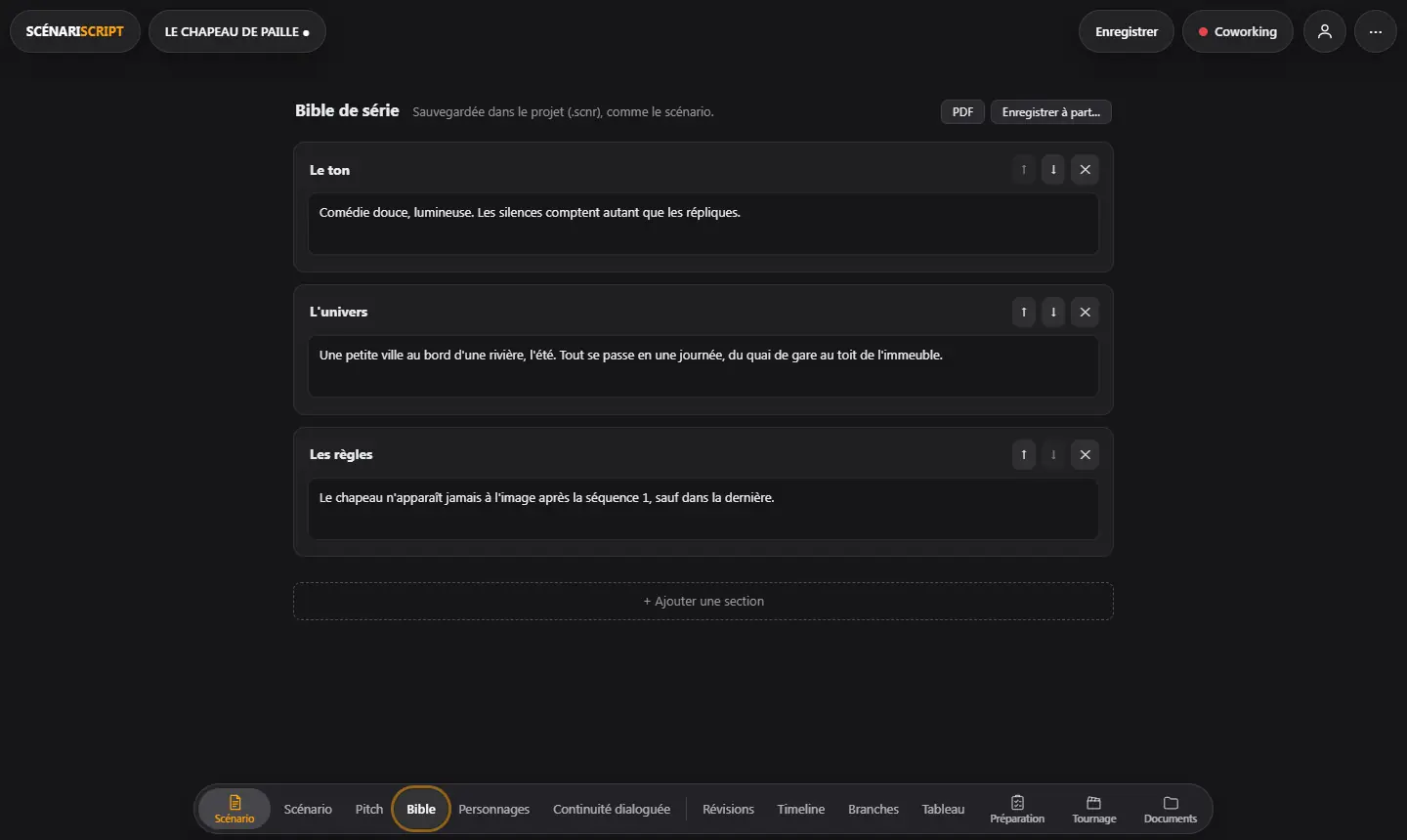Remove the 'L'univers' section
This screenshot has height=840, width=1407.
tap(1085, 313)
